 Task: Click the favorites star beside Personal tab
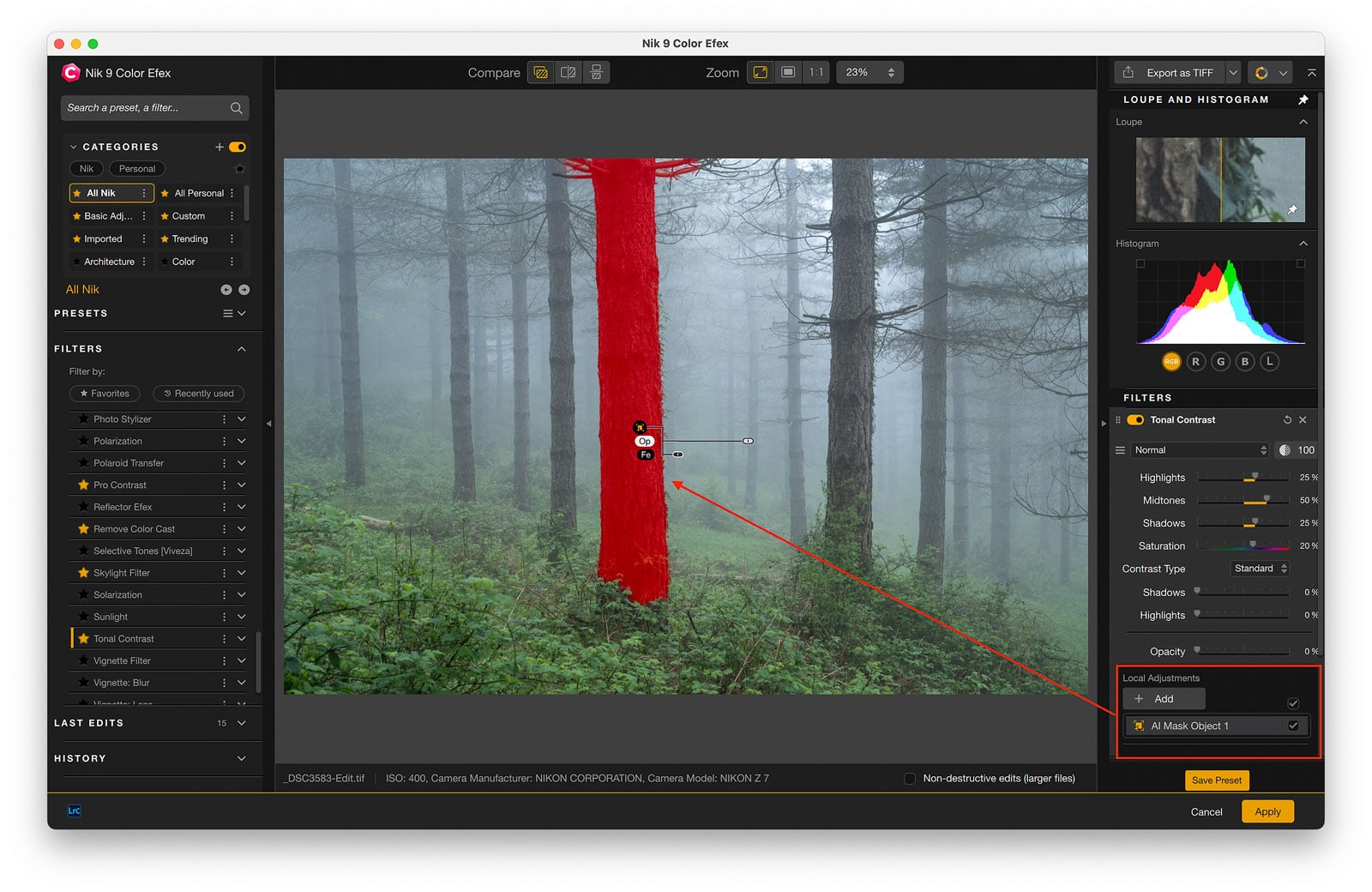(240, 169)
